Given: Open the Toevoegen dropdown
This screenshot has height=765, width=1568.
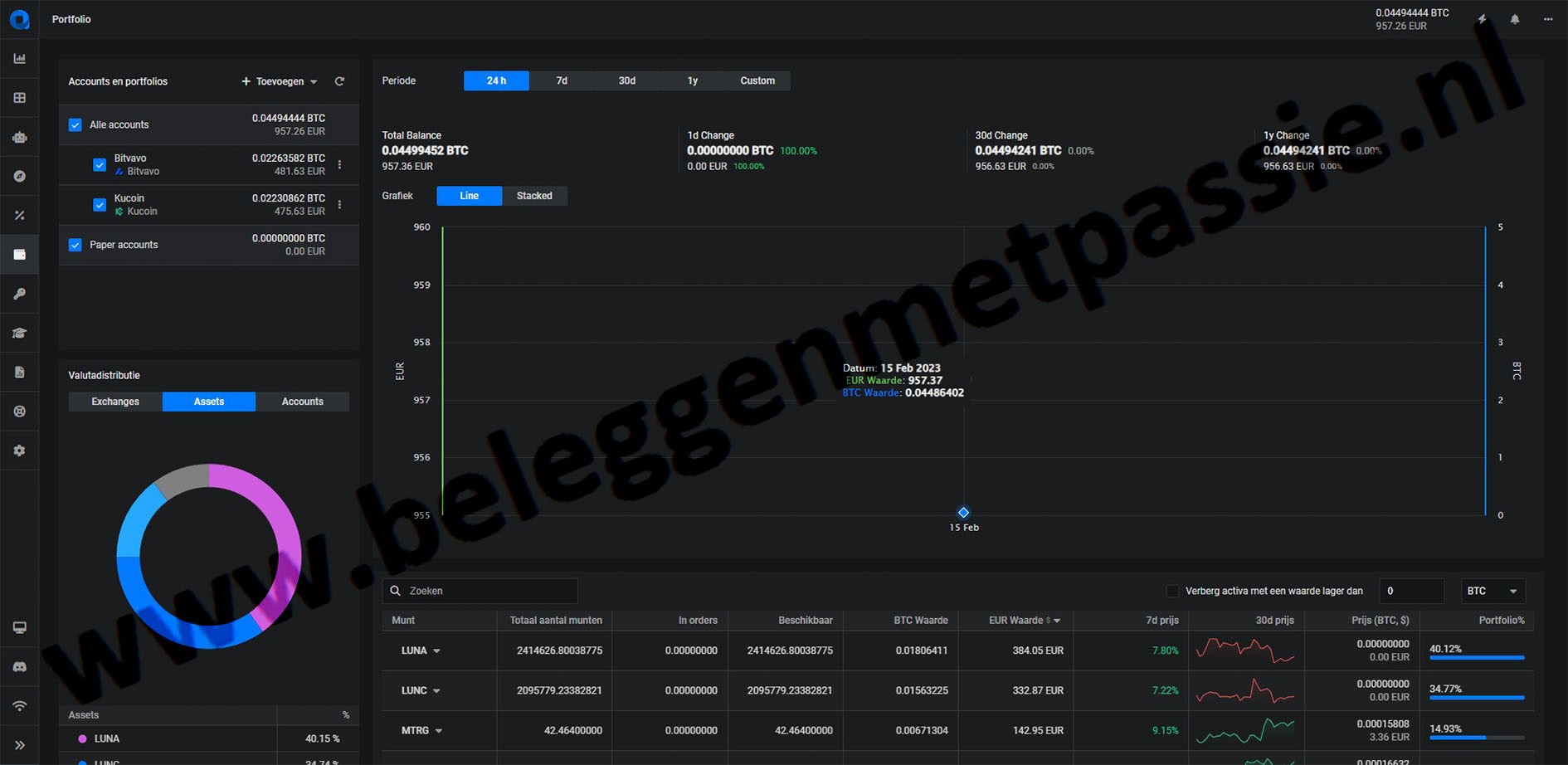Looking at the screenshot, I should click(x=279, y=81).
